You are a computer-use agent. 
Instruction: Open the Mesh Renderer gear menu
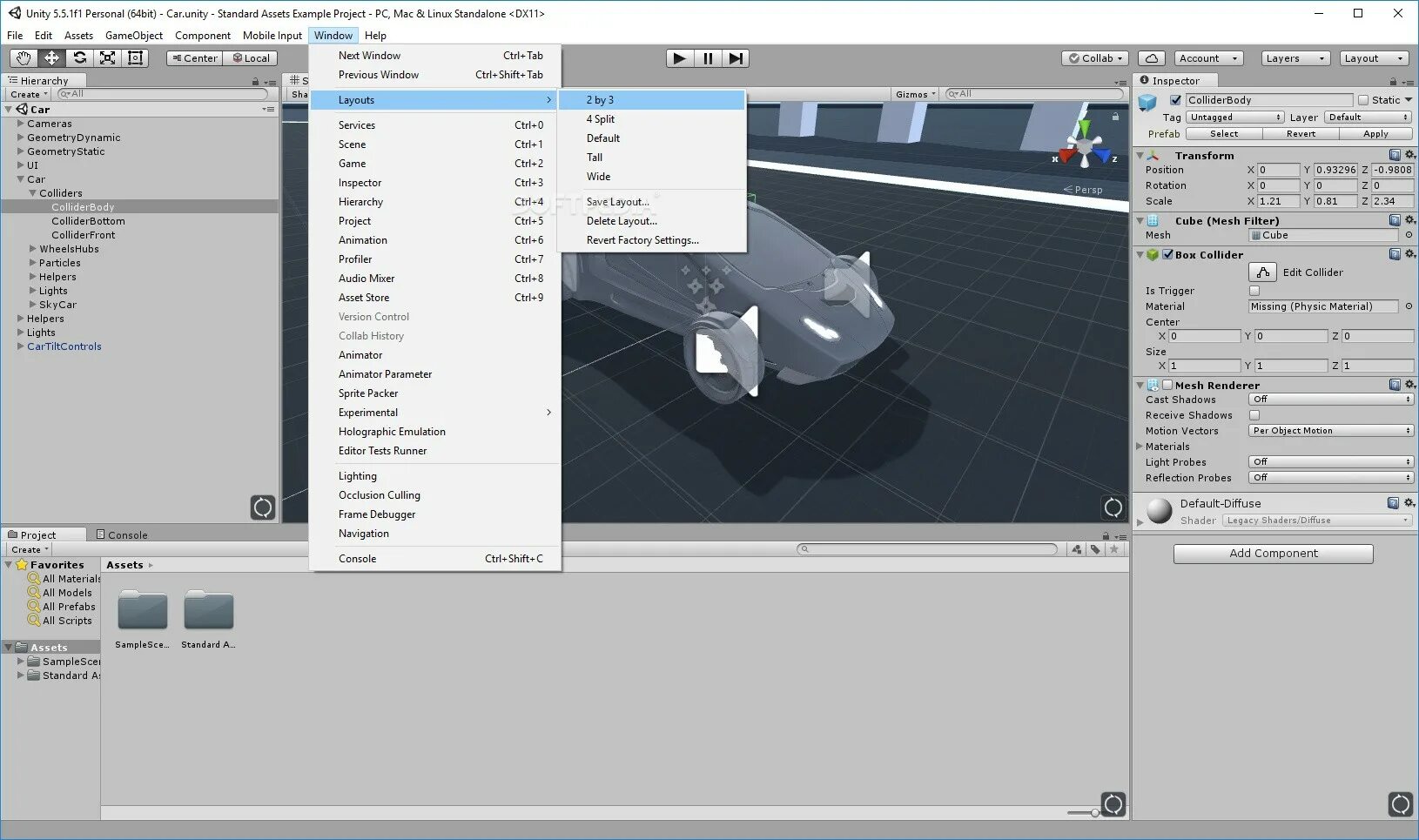pos(1409,385)
